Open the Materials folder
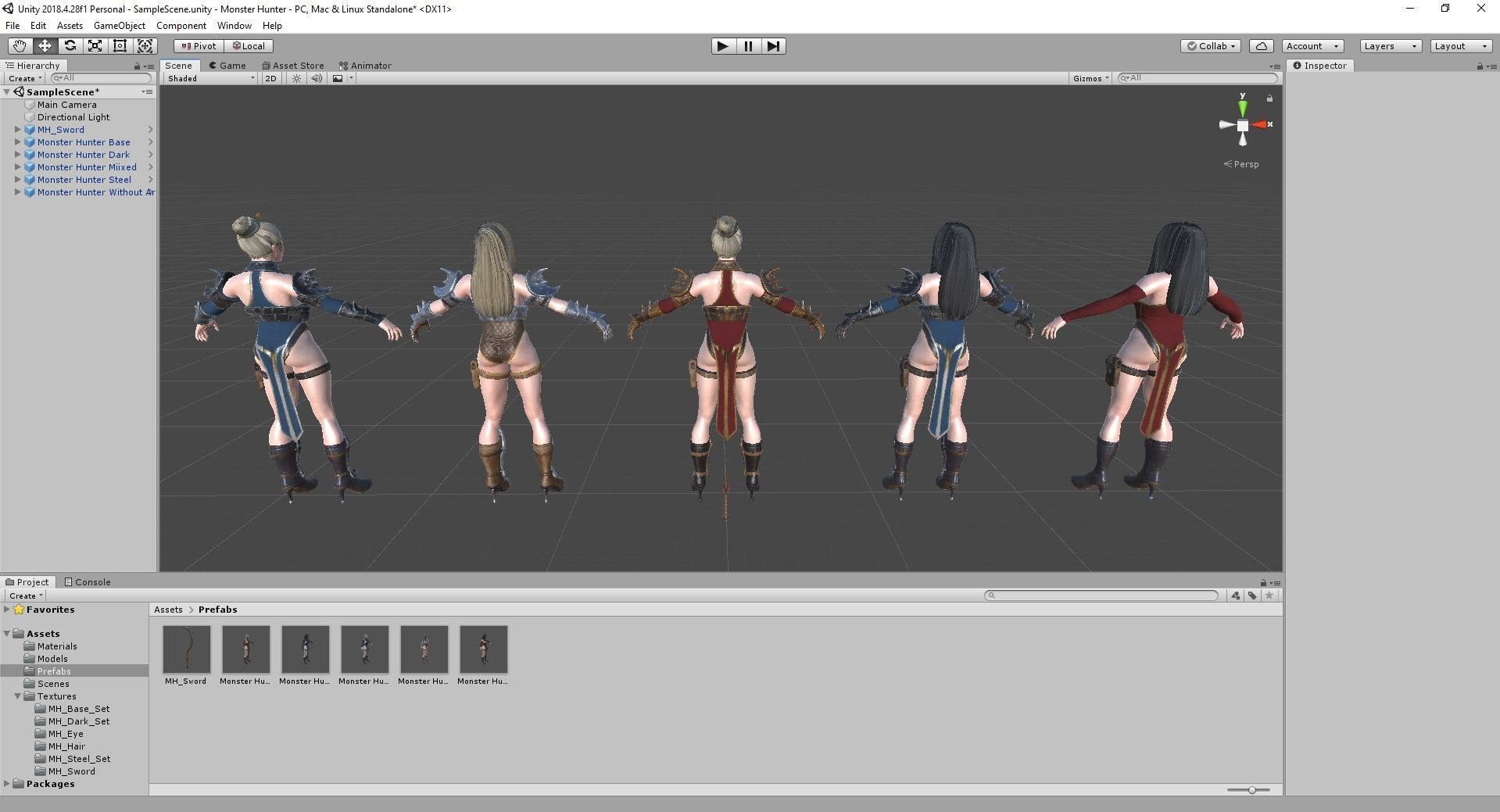The image size is (1500, 812). tap(57, 646)
